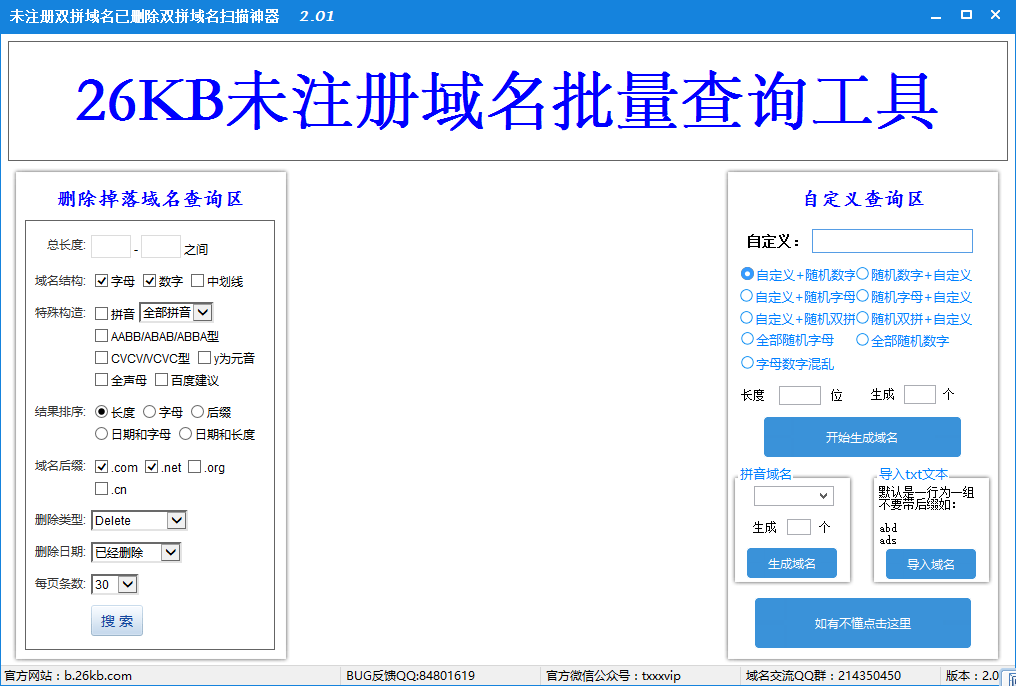Click BUG反馈QQ:84801619 status text

pyautogui.click(x=410, y=676)
